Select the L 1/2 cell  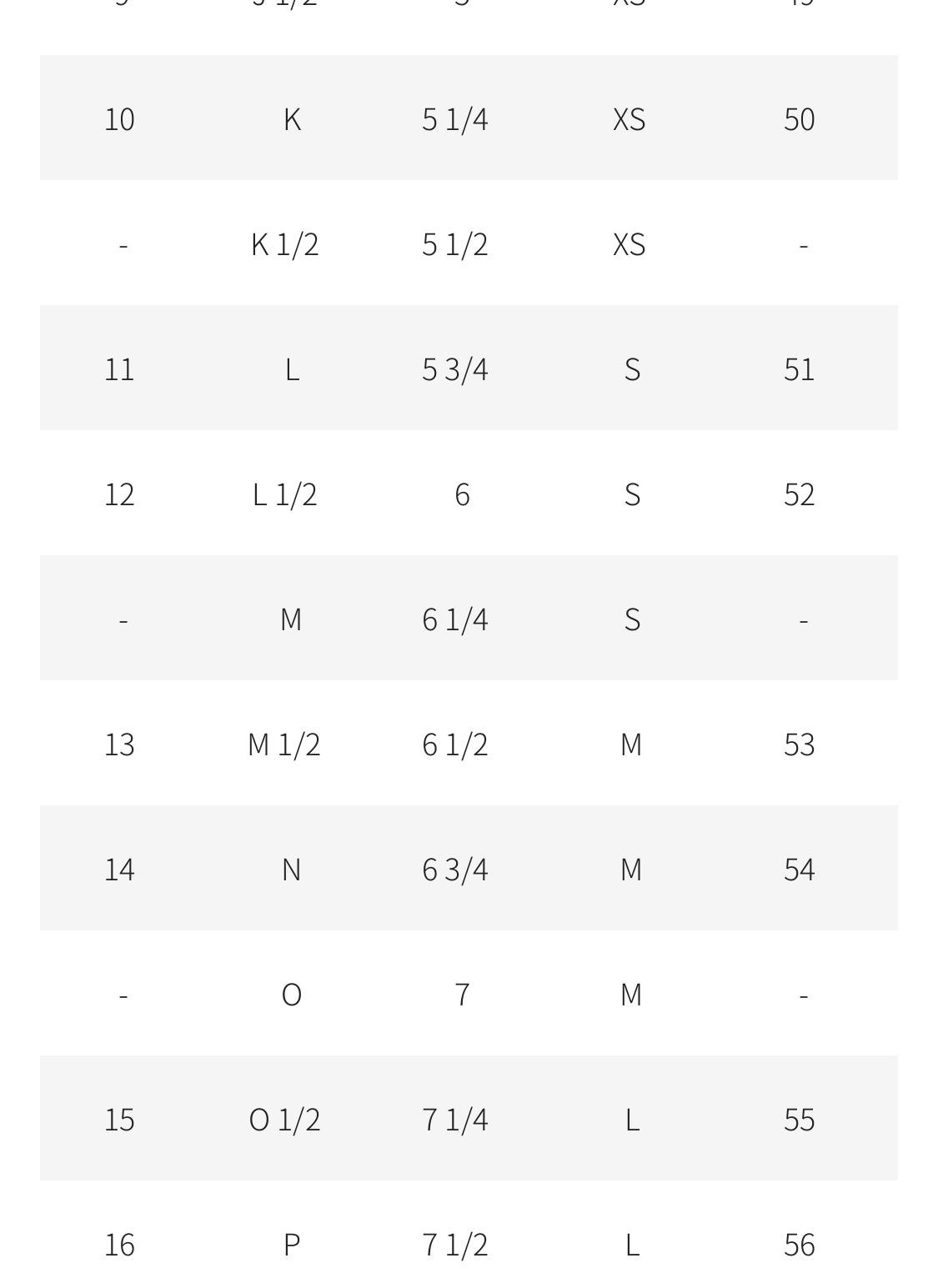click(x=285, y=494)
